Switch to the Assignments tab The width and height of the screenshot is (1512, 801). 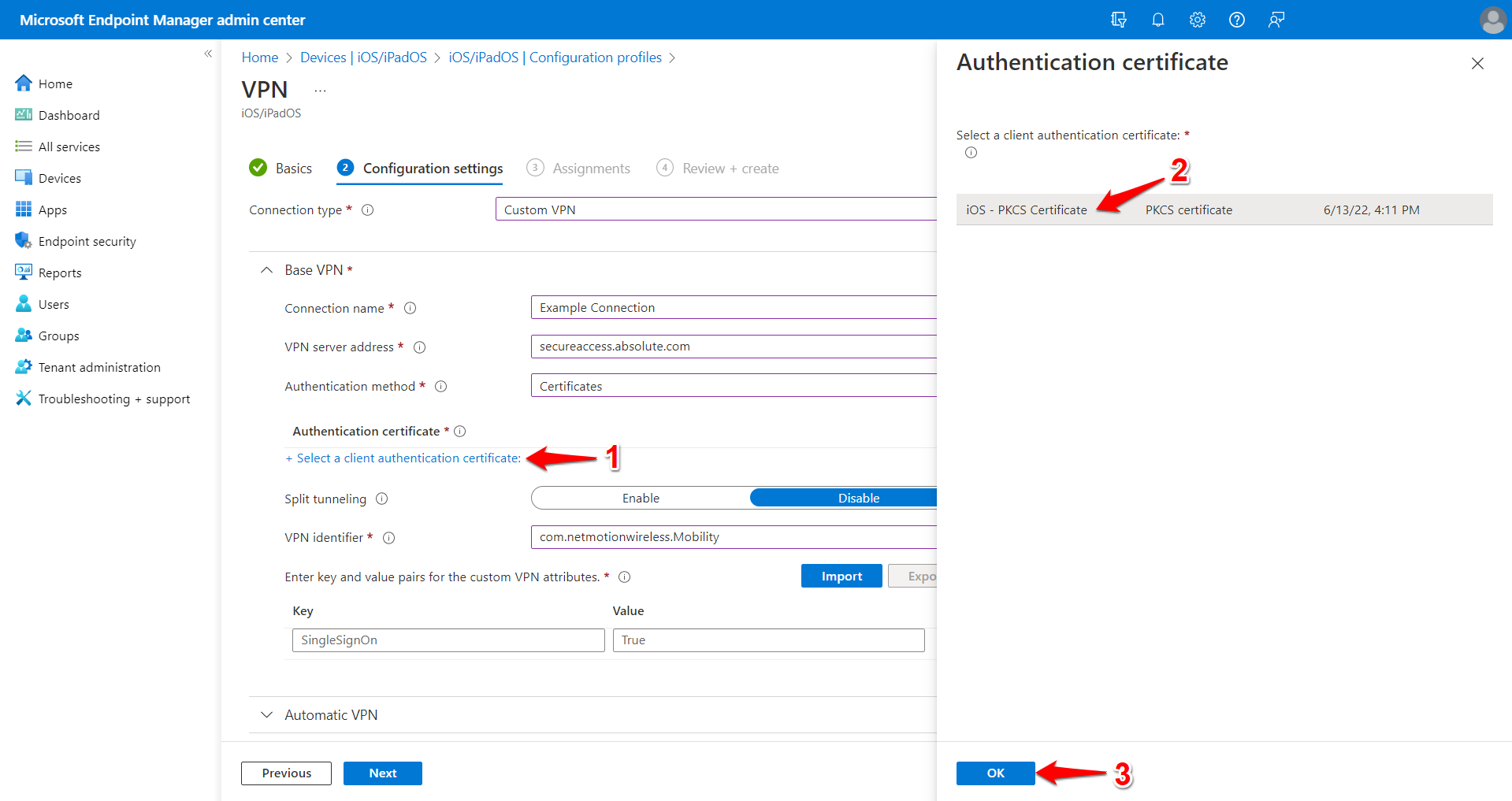click(x=591, y=168)
